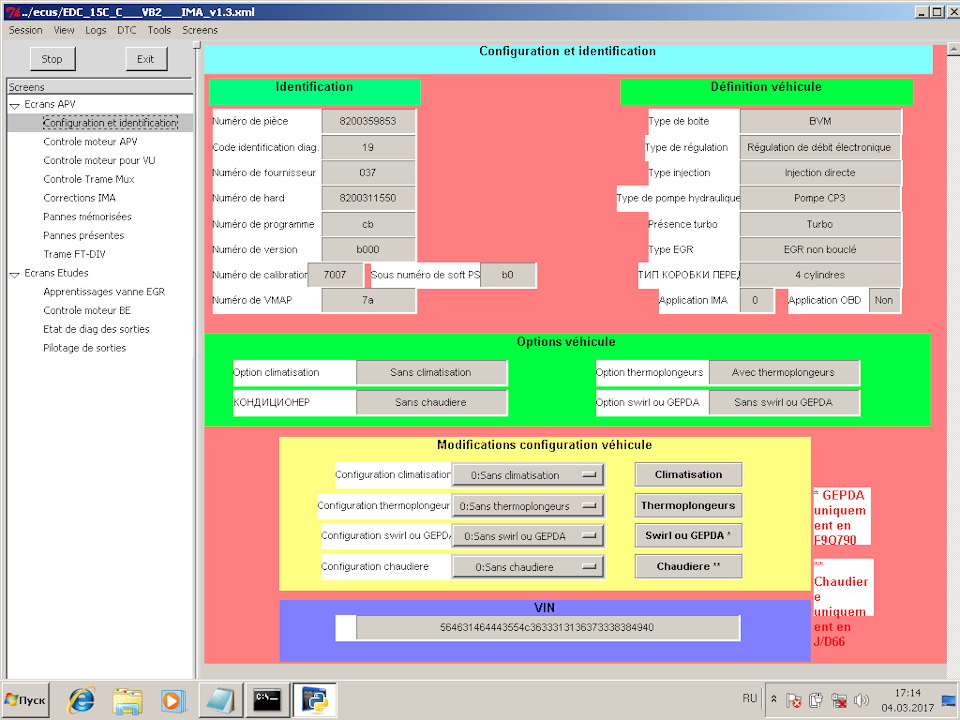Open the notepad-style taskbar icon
This screenshot has width=960, height=720.
(x=220, y=700)
